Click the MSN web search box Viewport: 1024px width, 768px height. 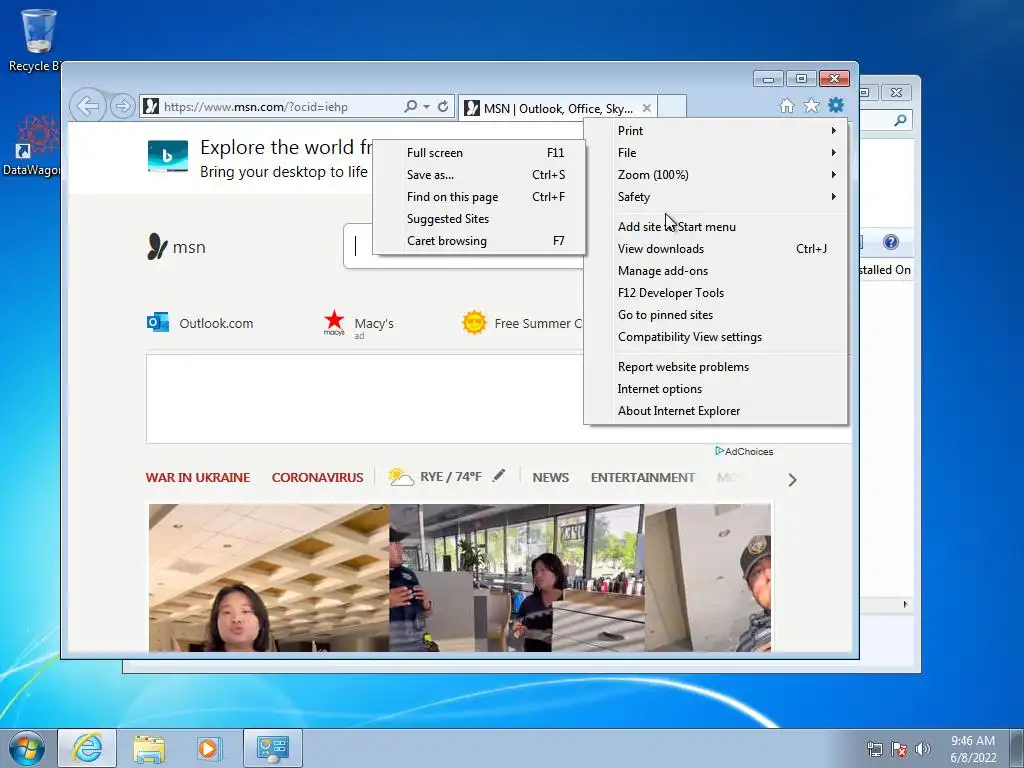464,246
